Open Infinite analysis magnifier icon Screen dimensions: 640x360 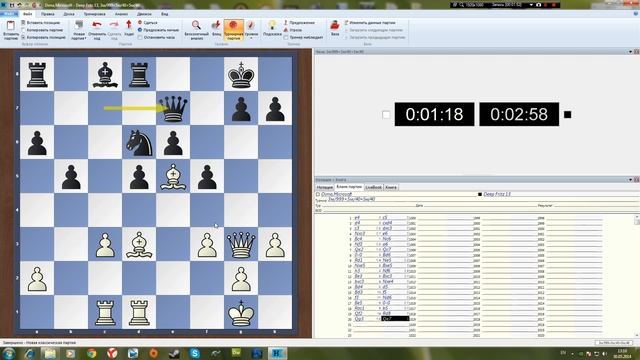[x=196, y=25]
